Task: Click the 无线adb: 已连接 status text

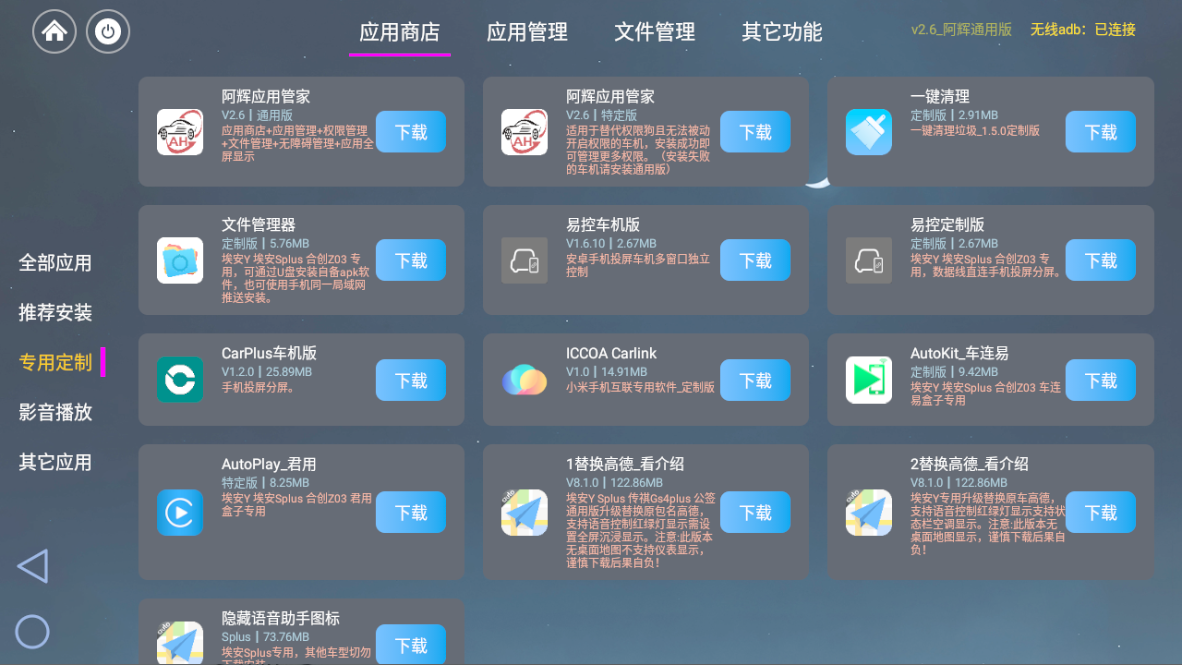Action: point(1082,30)
